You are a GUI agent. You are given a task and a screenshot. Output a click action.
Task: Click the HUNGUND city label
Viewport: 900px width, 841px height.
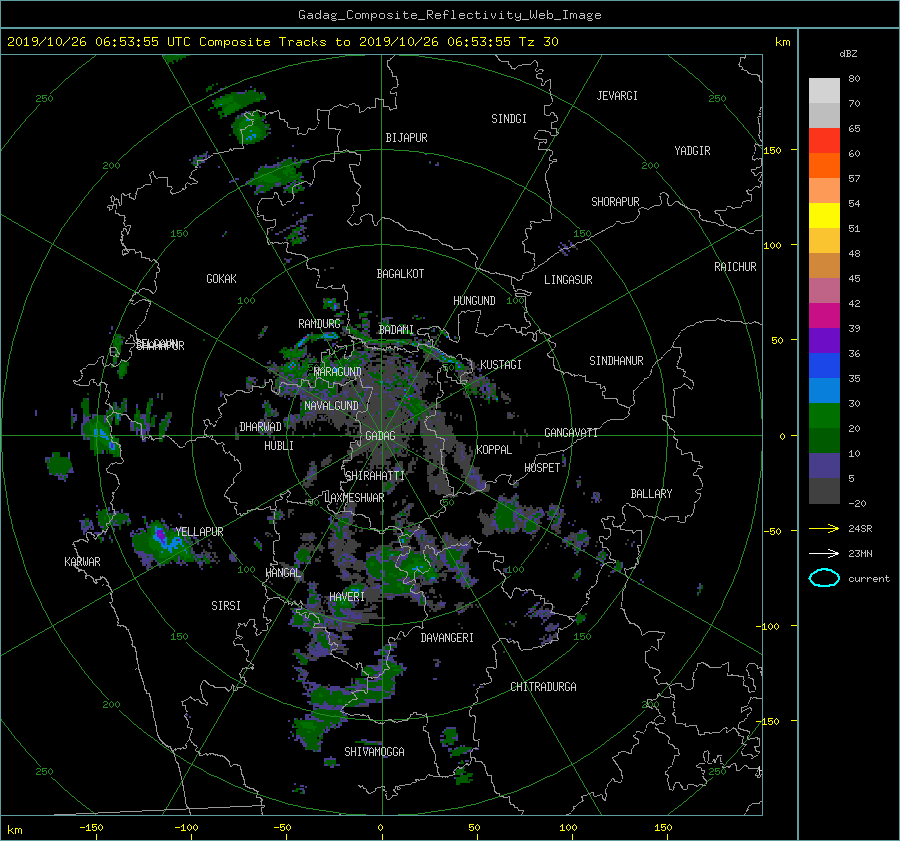[474, 301]
